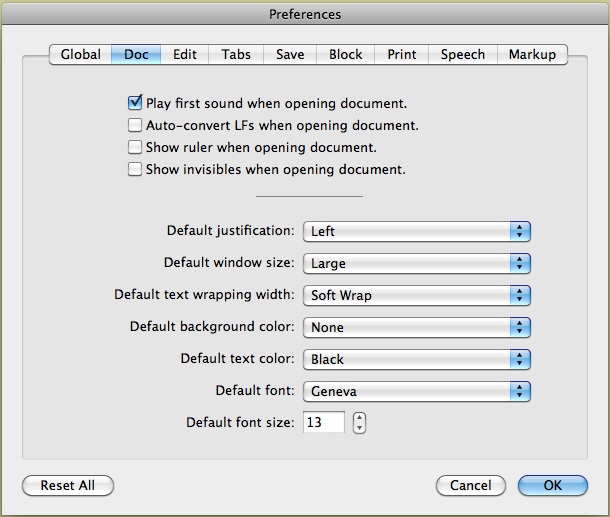Uncheck Play first sound when opening document
This screenshot has width=610, height=517.
pos(135,103)
